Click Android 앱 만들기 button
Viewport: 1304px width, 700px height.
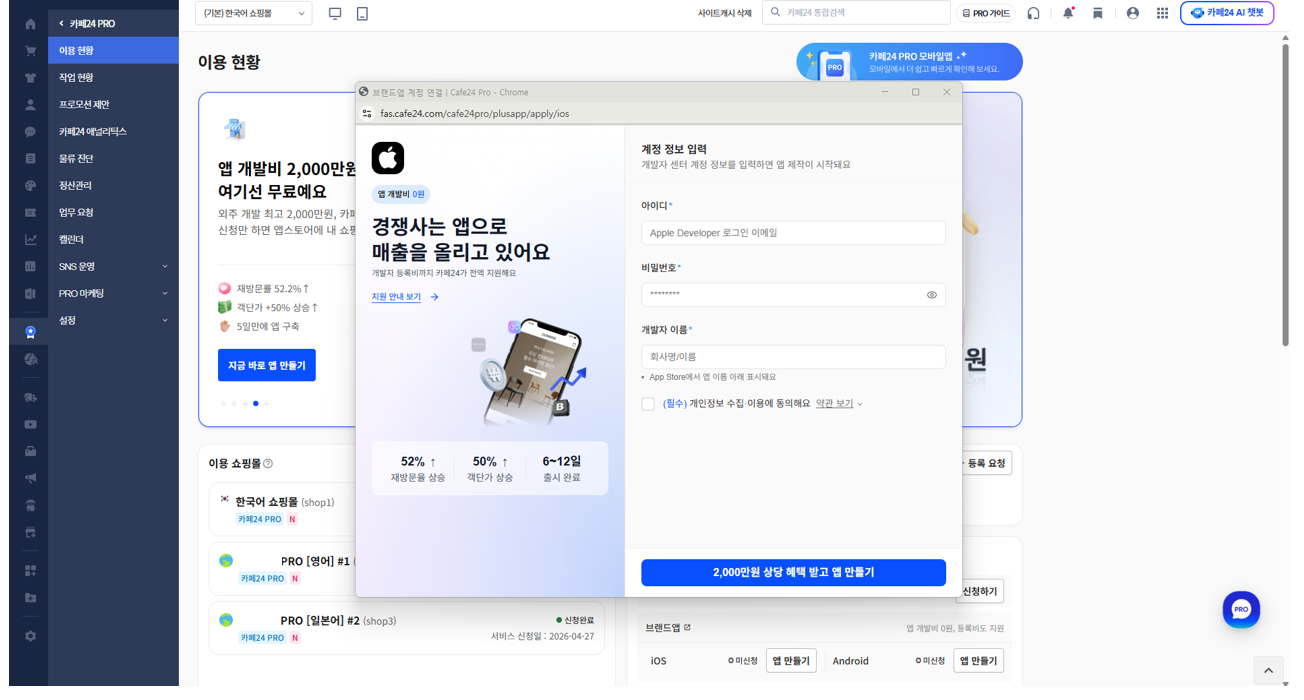pos(978,661)
